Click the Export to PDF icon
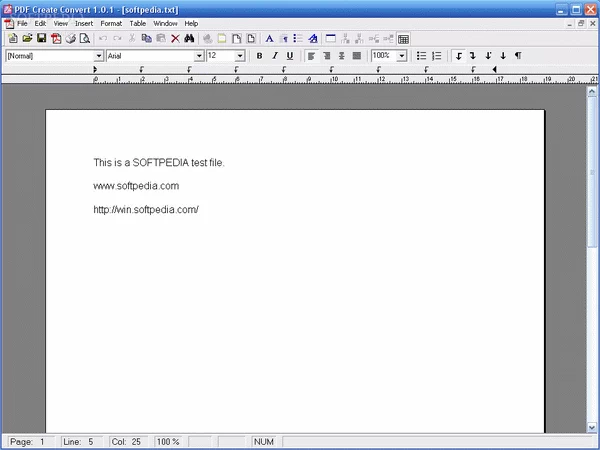 point(56,38)
